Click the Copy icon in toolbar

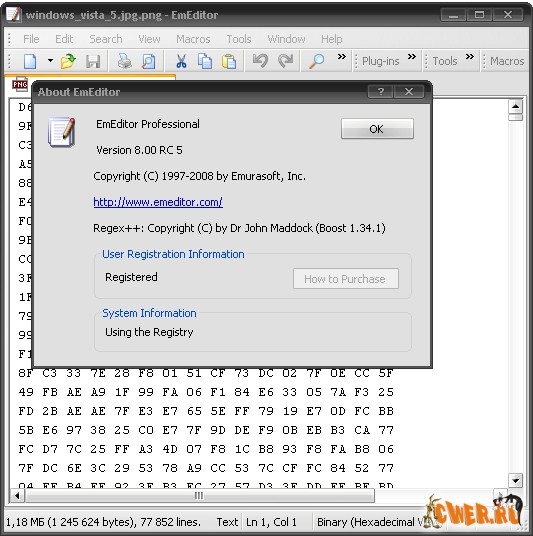[205, 62]
